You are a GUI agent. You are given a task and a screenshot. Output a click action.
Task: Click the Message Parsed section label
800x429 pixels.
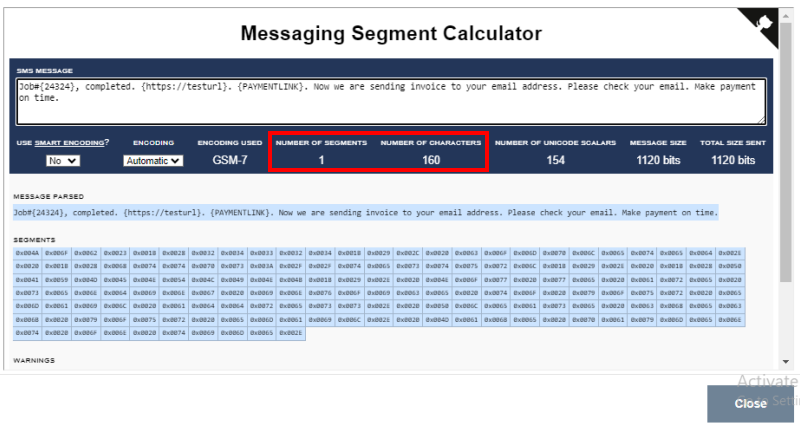[x=48, y=197]
